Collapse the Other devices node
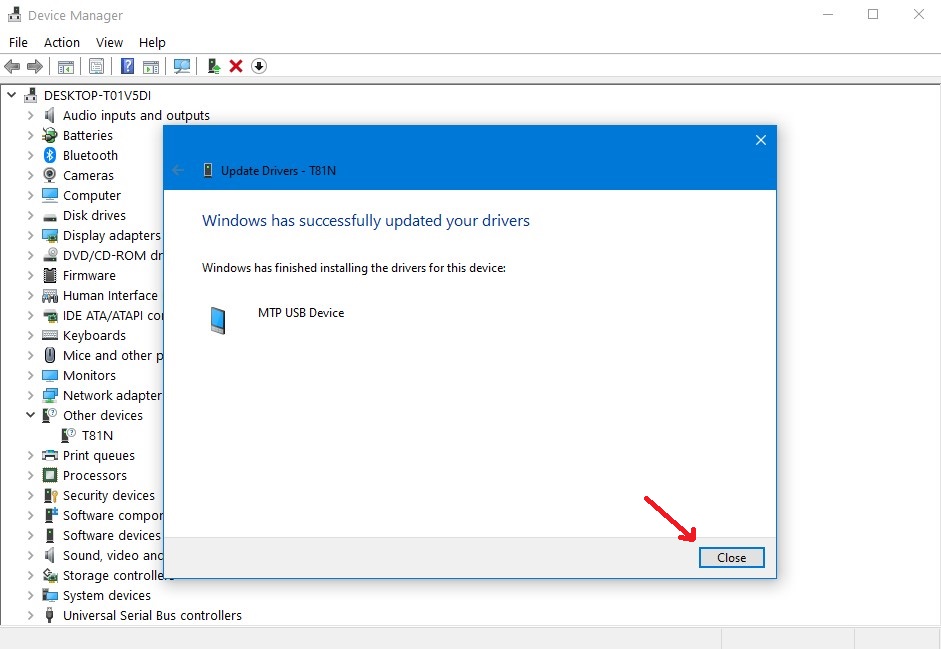941x649 pixels. [31, 415]
